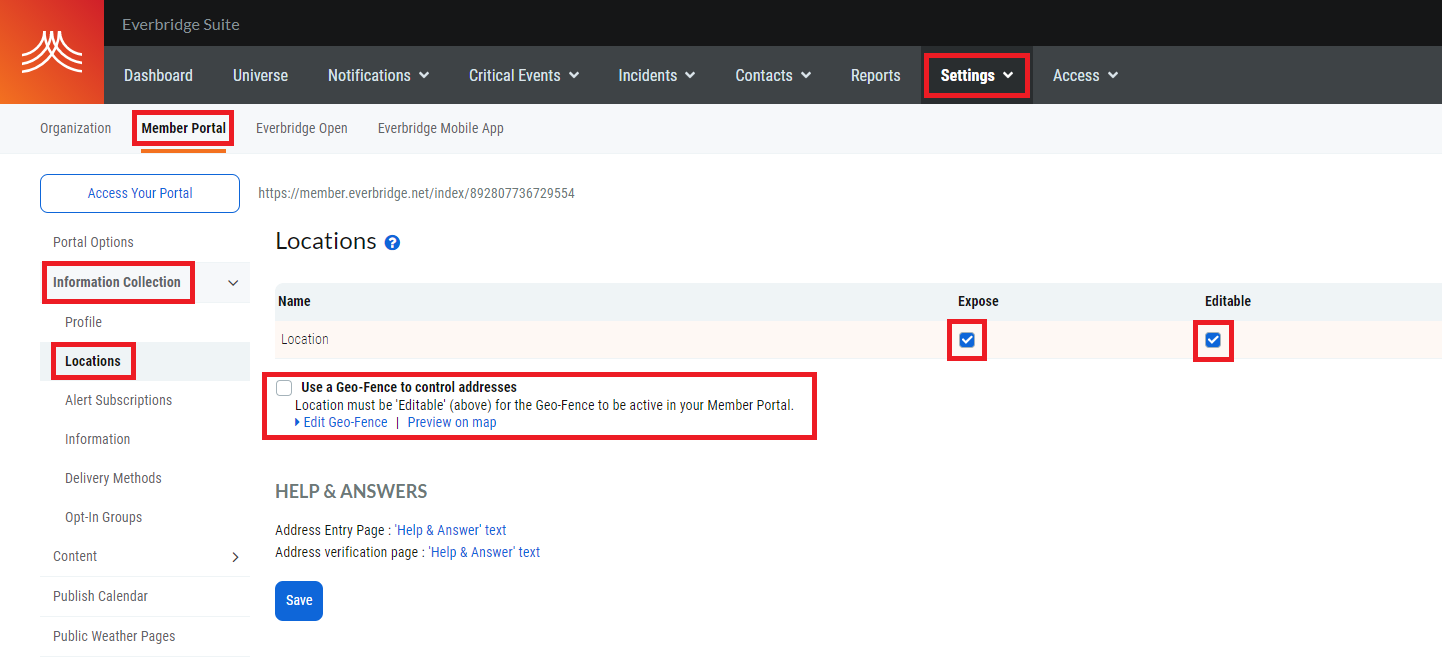Open Alert Subscriptions in the sidebar
The image size is (1442, 665).
pyautogui.click(x=118, y=400)
